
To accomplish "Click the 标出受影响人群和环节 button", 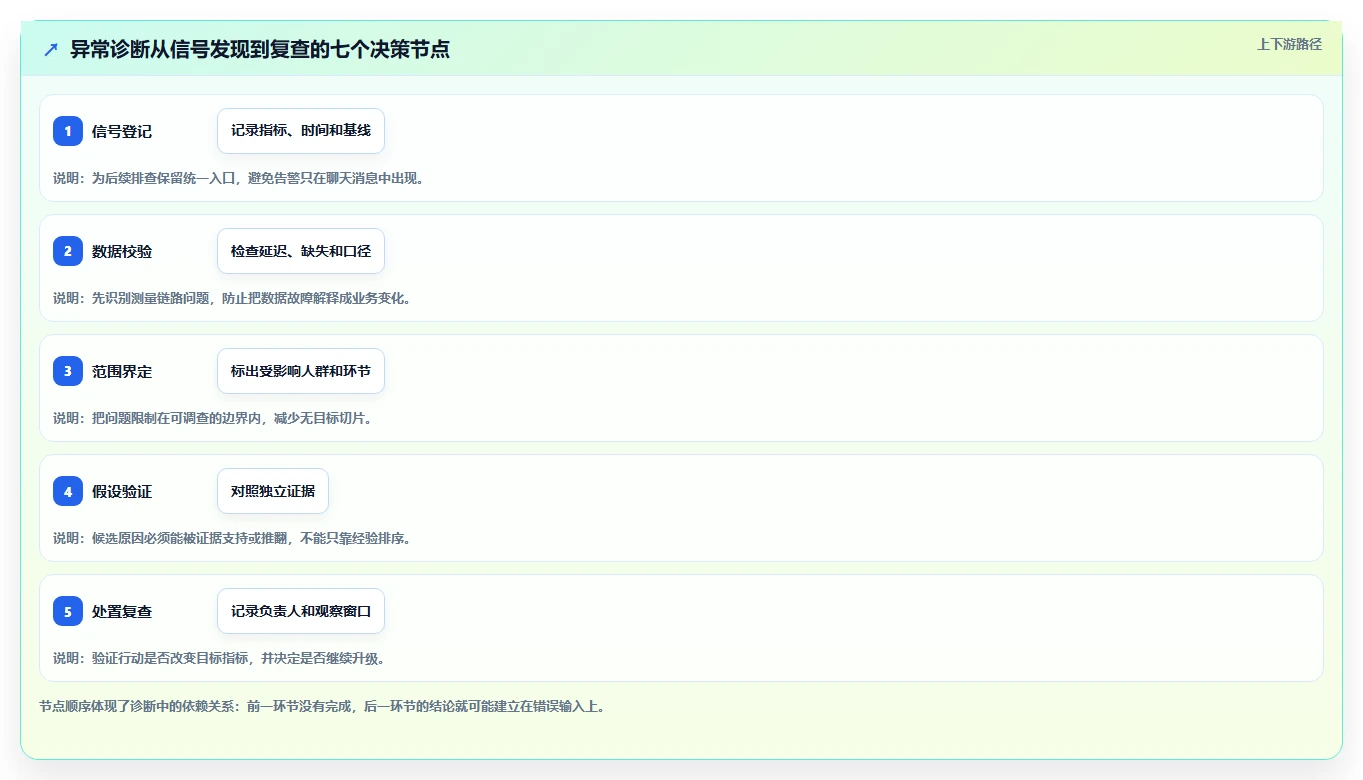I will 301,371.
